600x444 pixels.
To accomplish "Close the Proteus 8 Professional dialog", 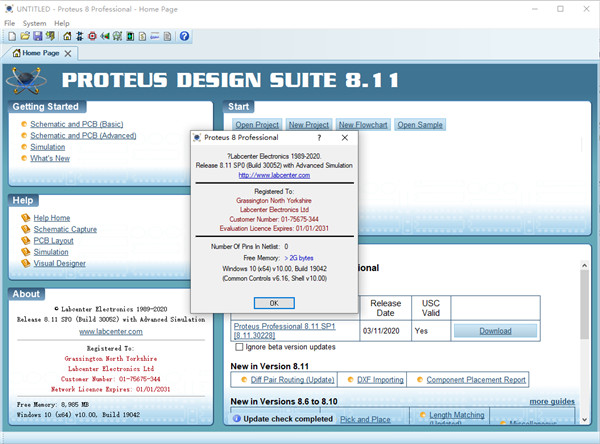I will [x=345, y=138].
